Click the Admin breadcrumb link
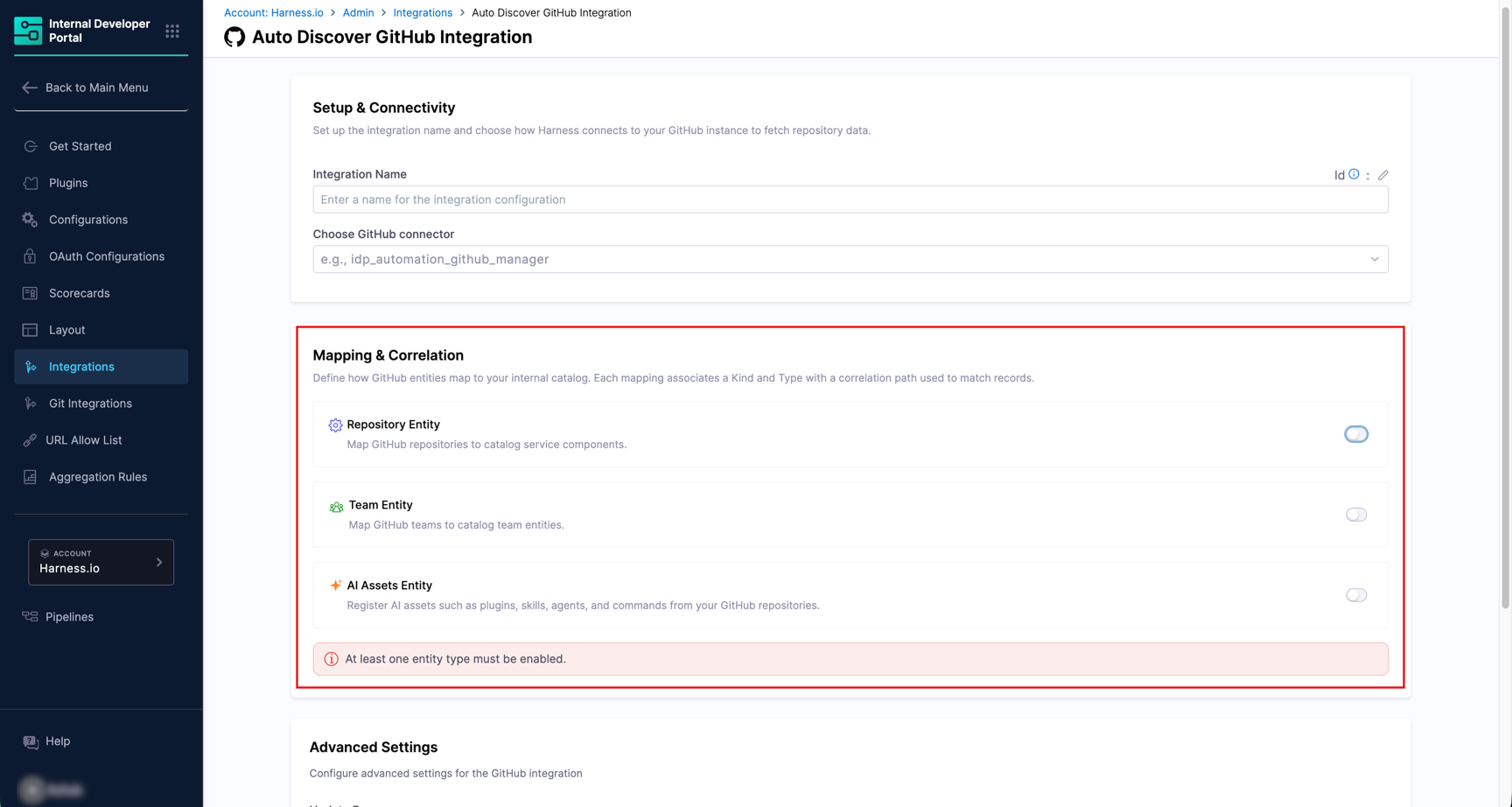This screenshot has width=1512, height=807. [358, 12]
